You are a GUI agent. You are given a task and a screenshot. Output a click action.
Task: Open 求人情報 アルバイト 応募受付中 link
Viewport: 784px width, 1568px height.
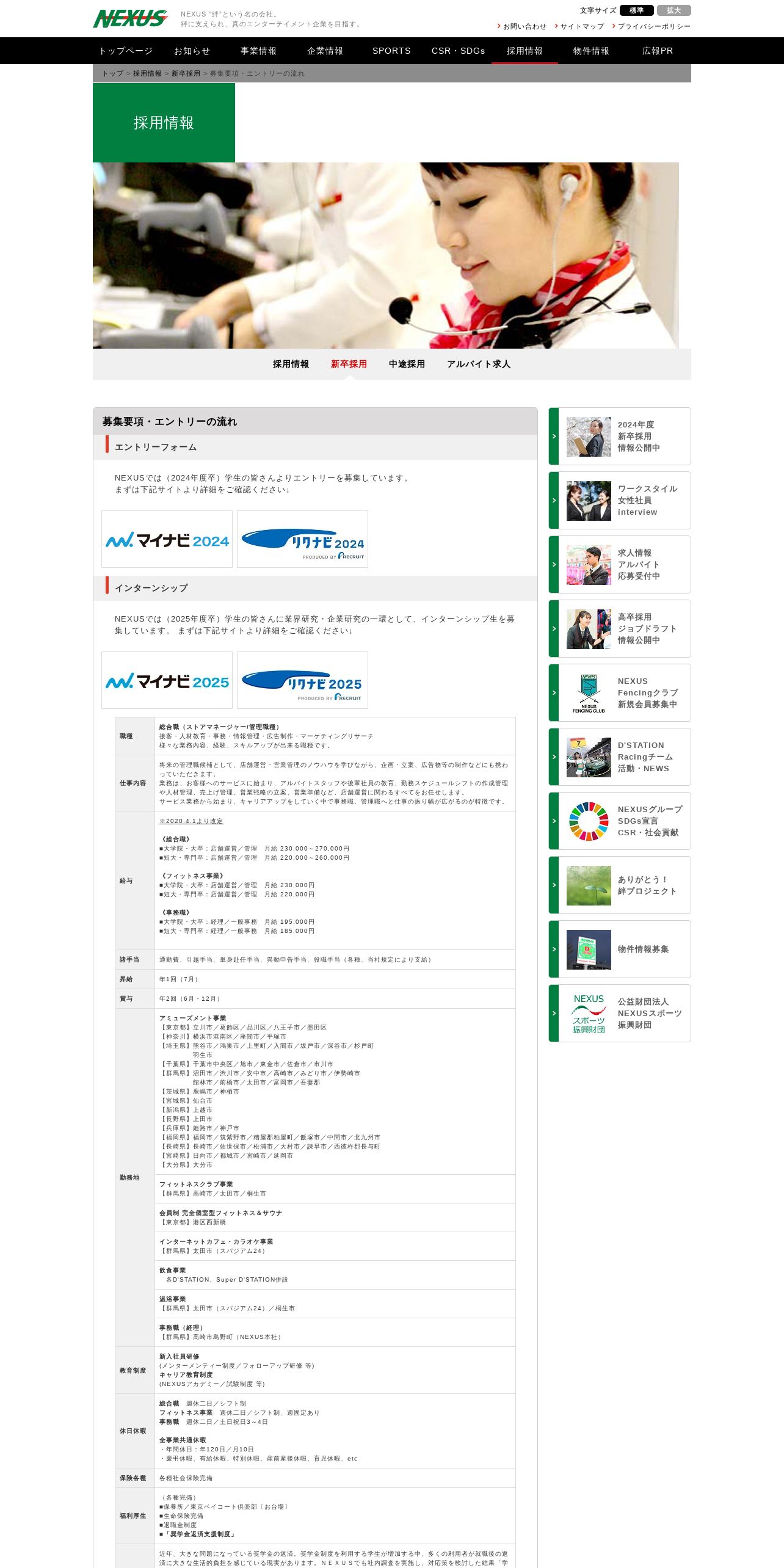(639, 565)
